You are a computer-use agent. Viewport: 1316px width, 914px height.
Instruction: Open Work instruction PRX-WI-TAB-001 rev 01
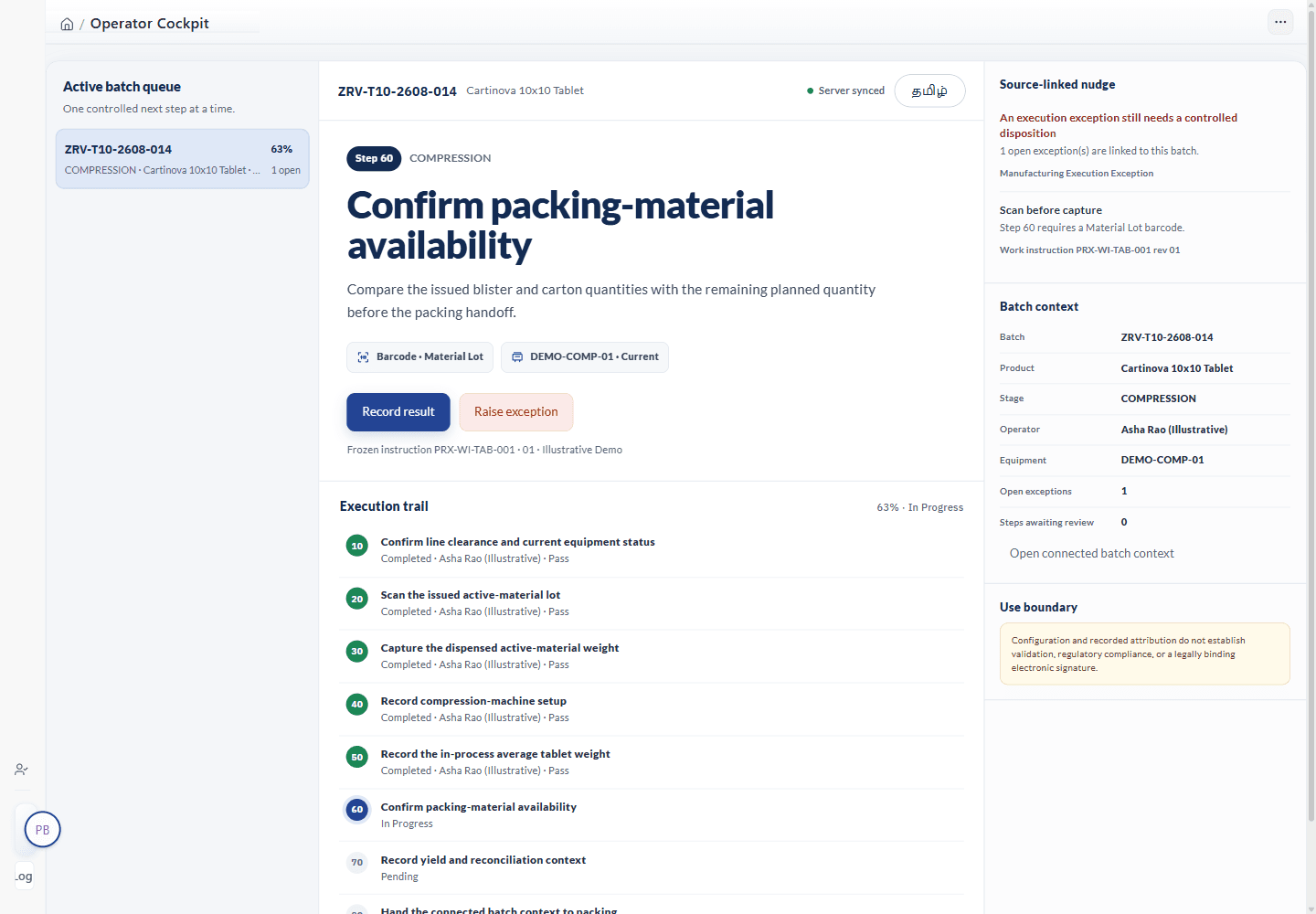coord(1089,250)
